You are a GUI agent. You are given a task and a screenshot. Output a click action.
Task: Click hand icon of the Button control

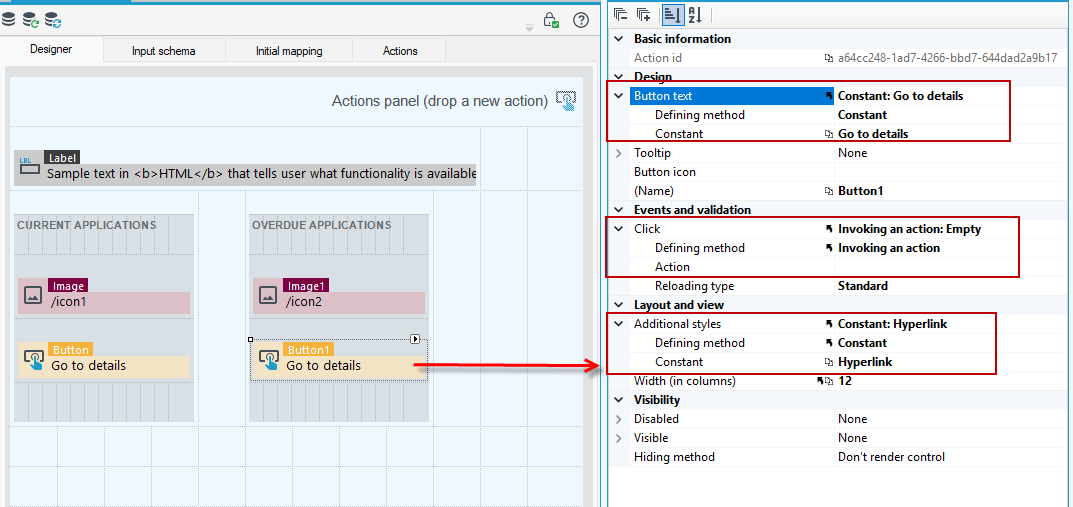point(34,359)
